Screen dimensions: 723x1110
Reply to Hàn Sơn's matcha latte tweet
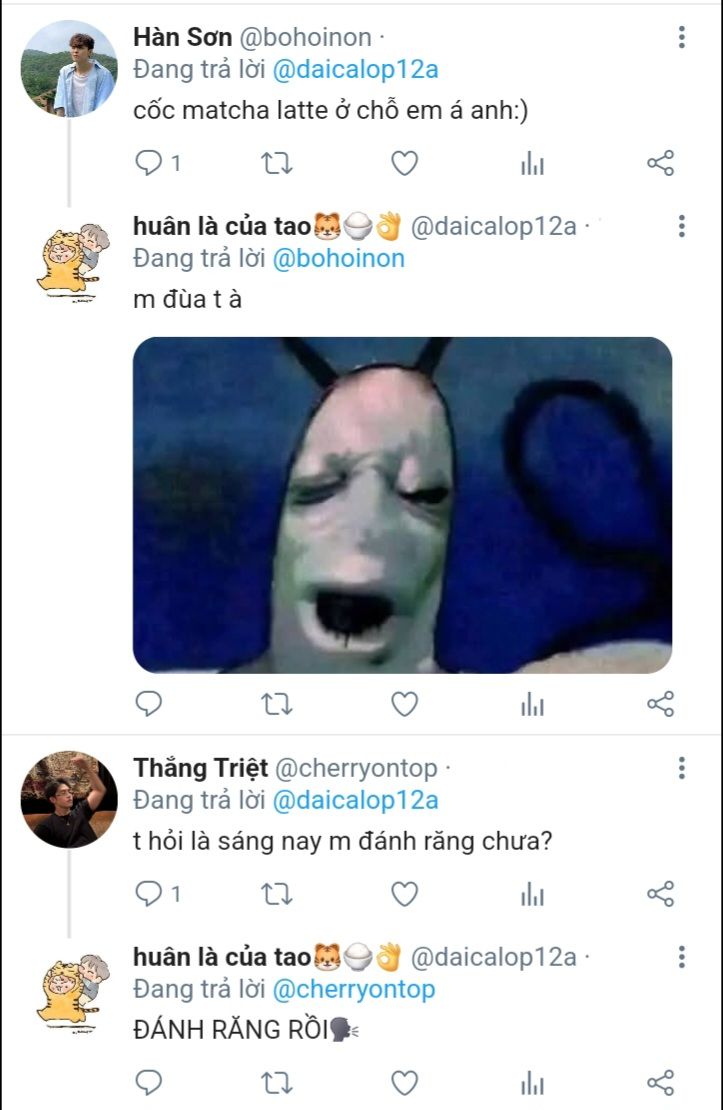coord(148,163)
